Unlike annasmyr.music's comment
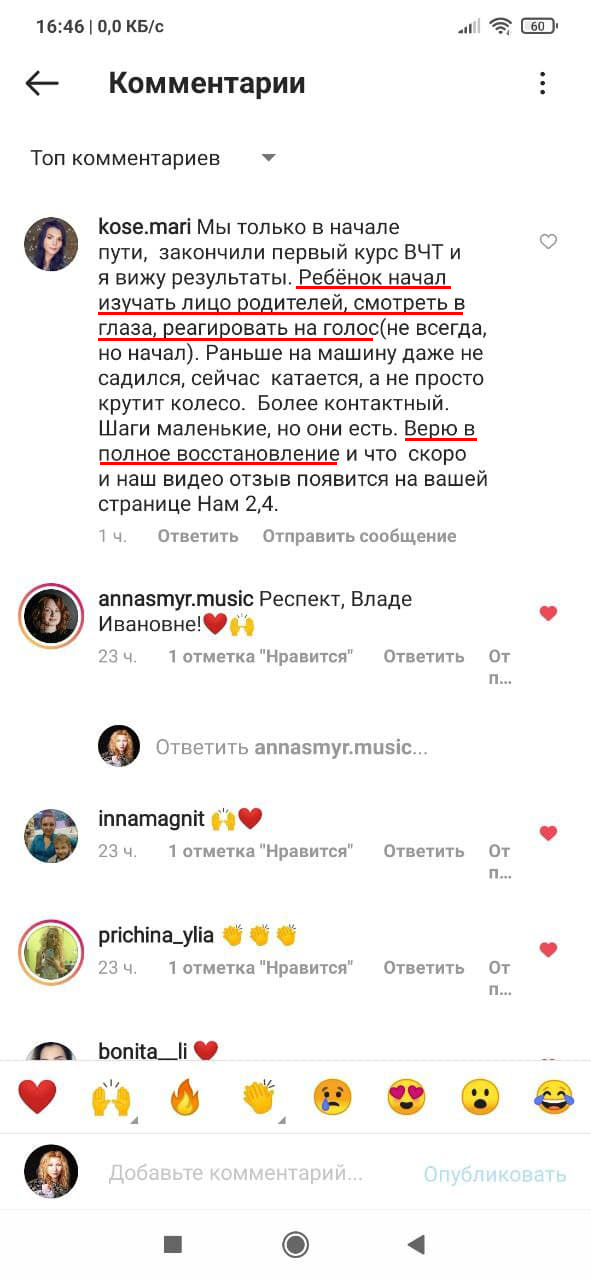Image resolution: width=591 pixels, height=1280 pixels. point(548,613)
